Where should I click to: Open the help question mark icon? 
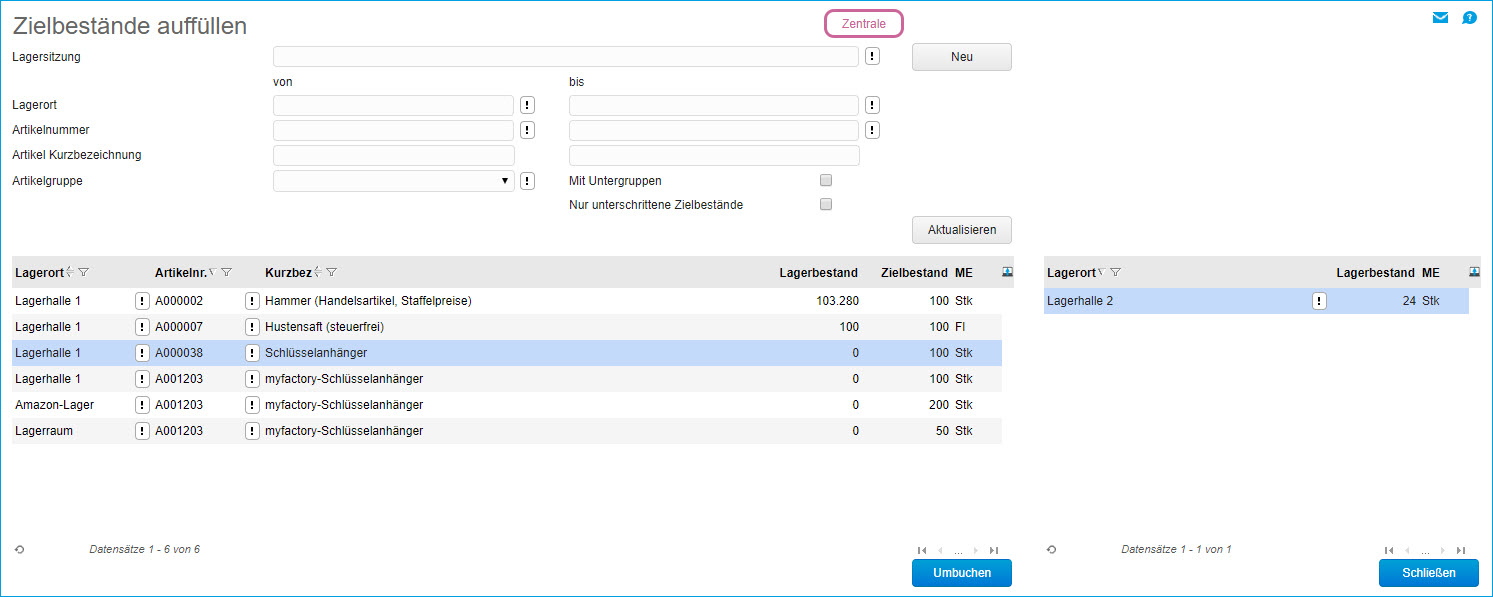[x=1469, y=17]
